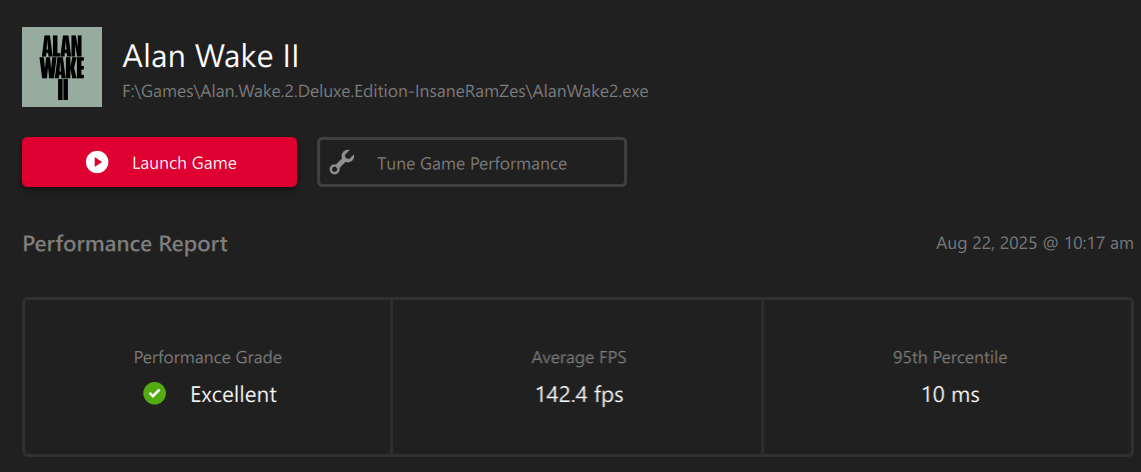
Task: Click the Performance Report heading
Action: click(125, 244)
